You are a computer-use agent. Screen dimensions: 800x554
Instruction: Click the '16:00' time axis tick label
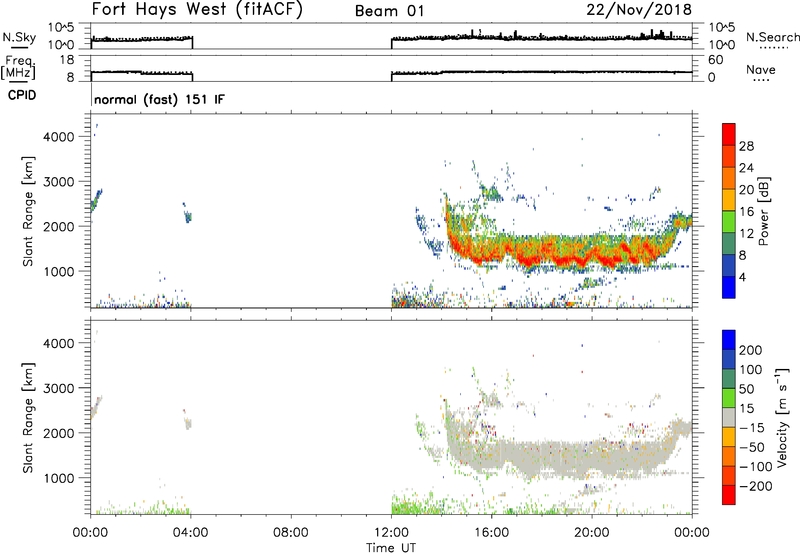coord(491,533)
